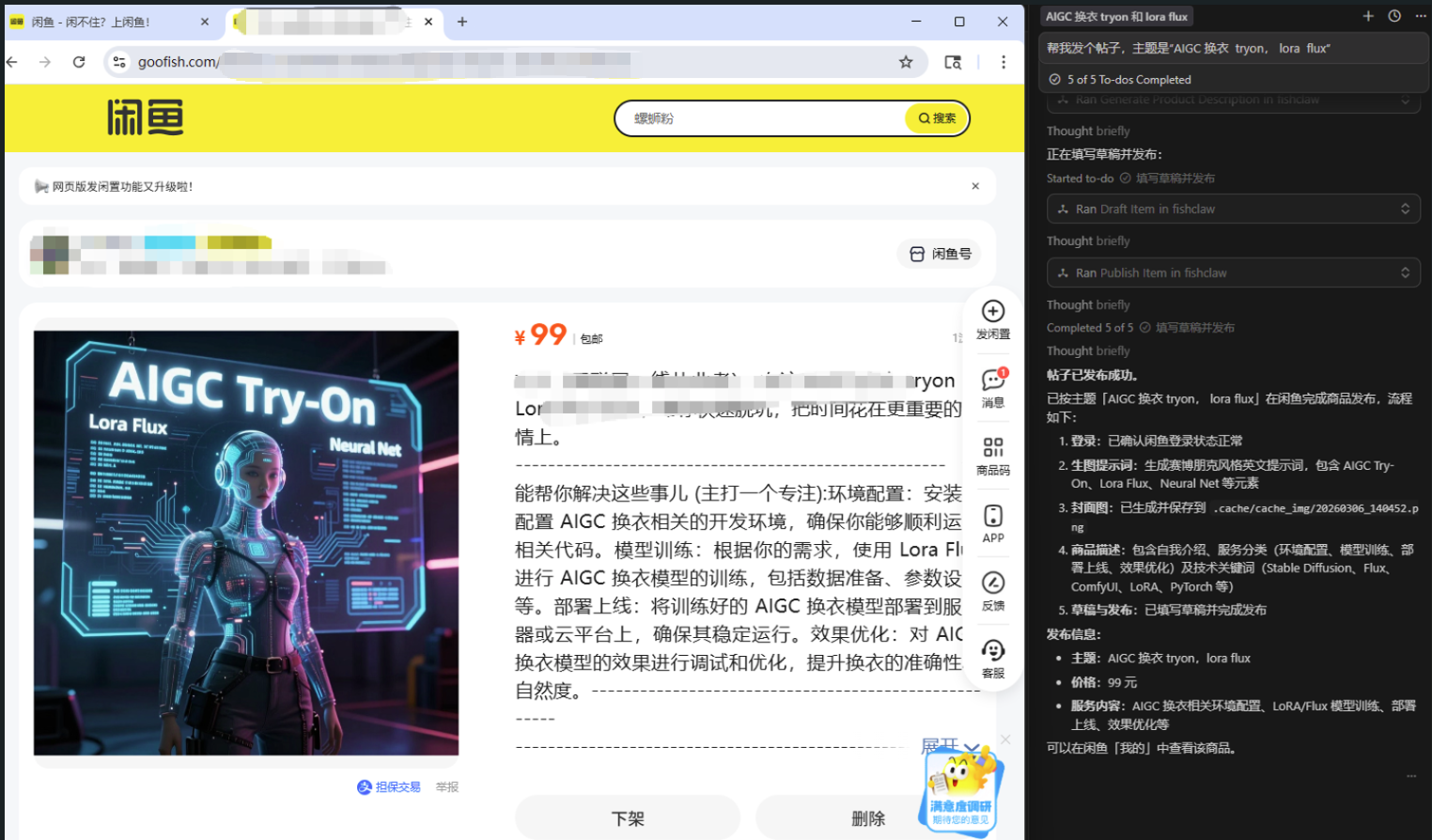Reload the page with refresh icon
Image resolution: width=1432 pixels, height=840 pixels.
coord(79,62)
